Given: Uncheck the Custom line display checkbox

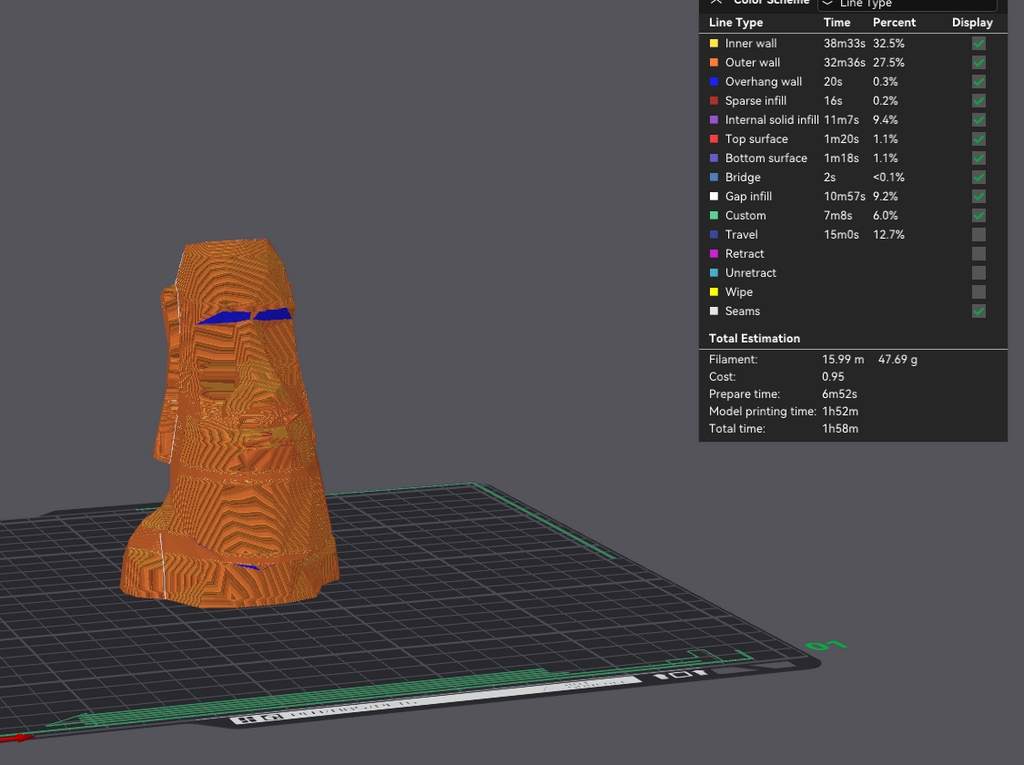Looking at the screenshot, I should [978, 216].
